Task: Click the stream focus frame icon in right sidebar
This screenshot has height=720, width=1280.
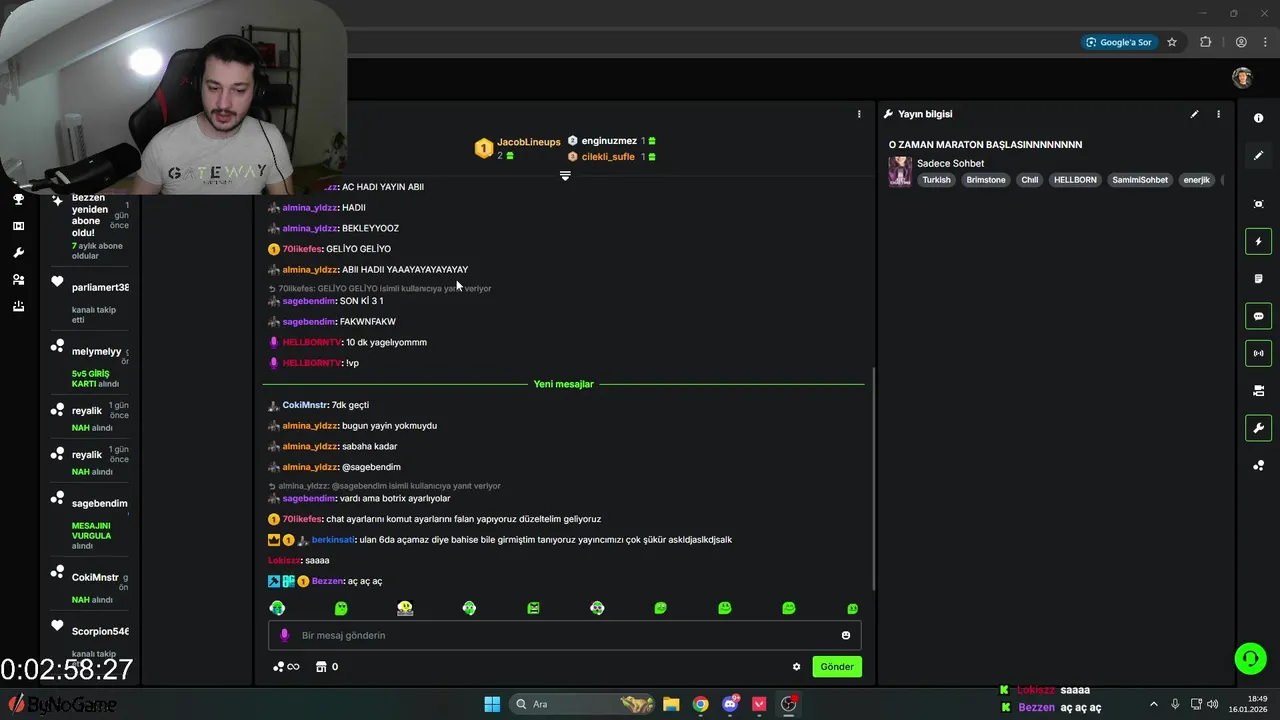Action: pyautogui.click(x=1258, y=204)
